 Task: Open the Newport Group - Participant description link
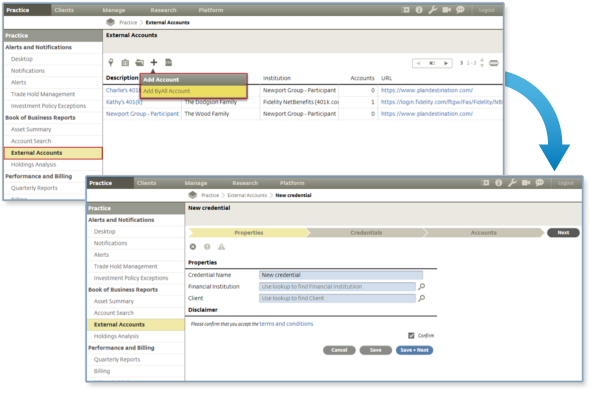tap(142, 114)
